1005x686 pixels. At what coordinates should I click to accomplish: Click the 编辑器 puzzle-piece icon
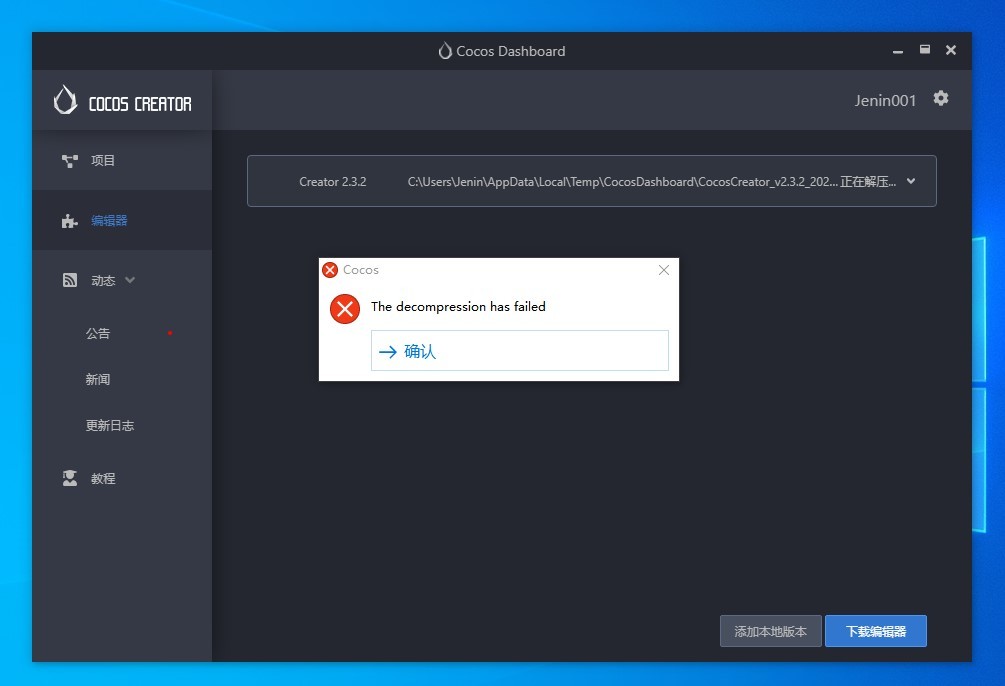(x=69, y=221)
